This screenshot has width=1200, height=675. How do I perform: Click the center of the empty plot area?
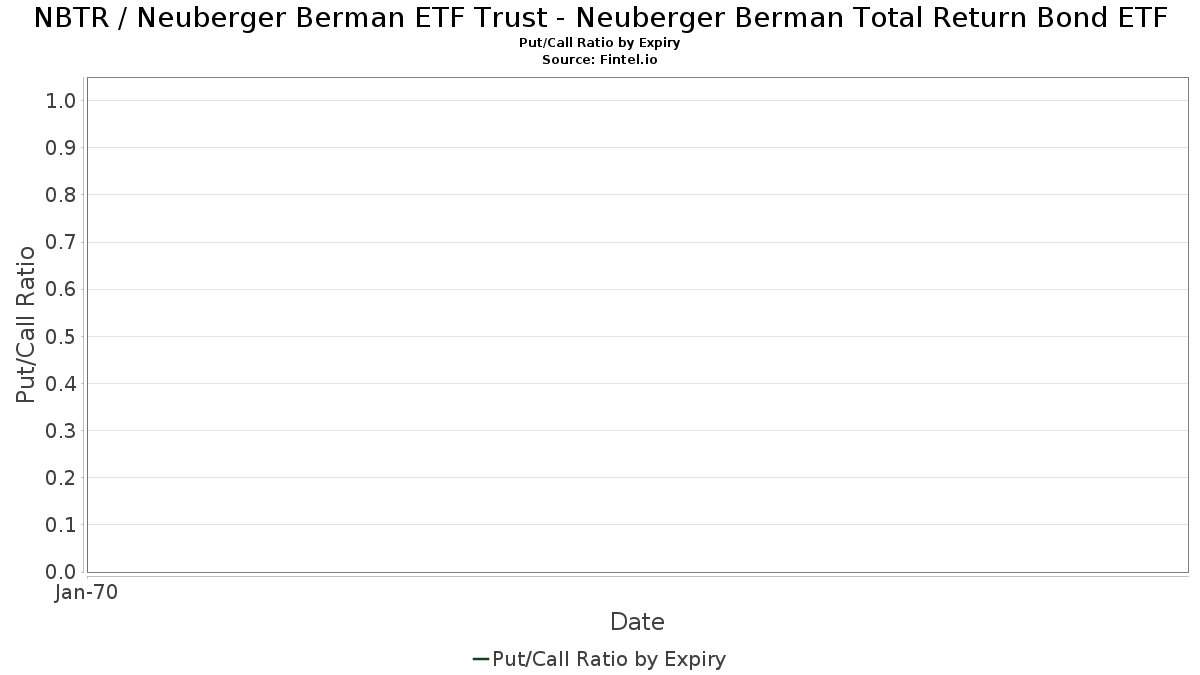tap(637, 325)
